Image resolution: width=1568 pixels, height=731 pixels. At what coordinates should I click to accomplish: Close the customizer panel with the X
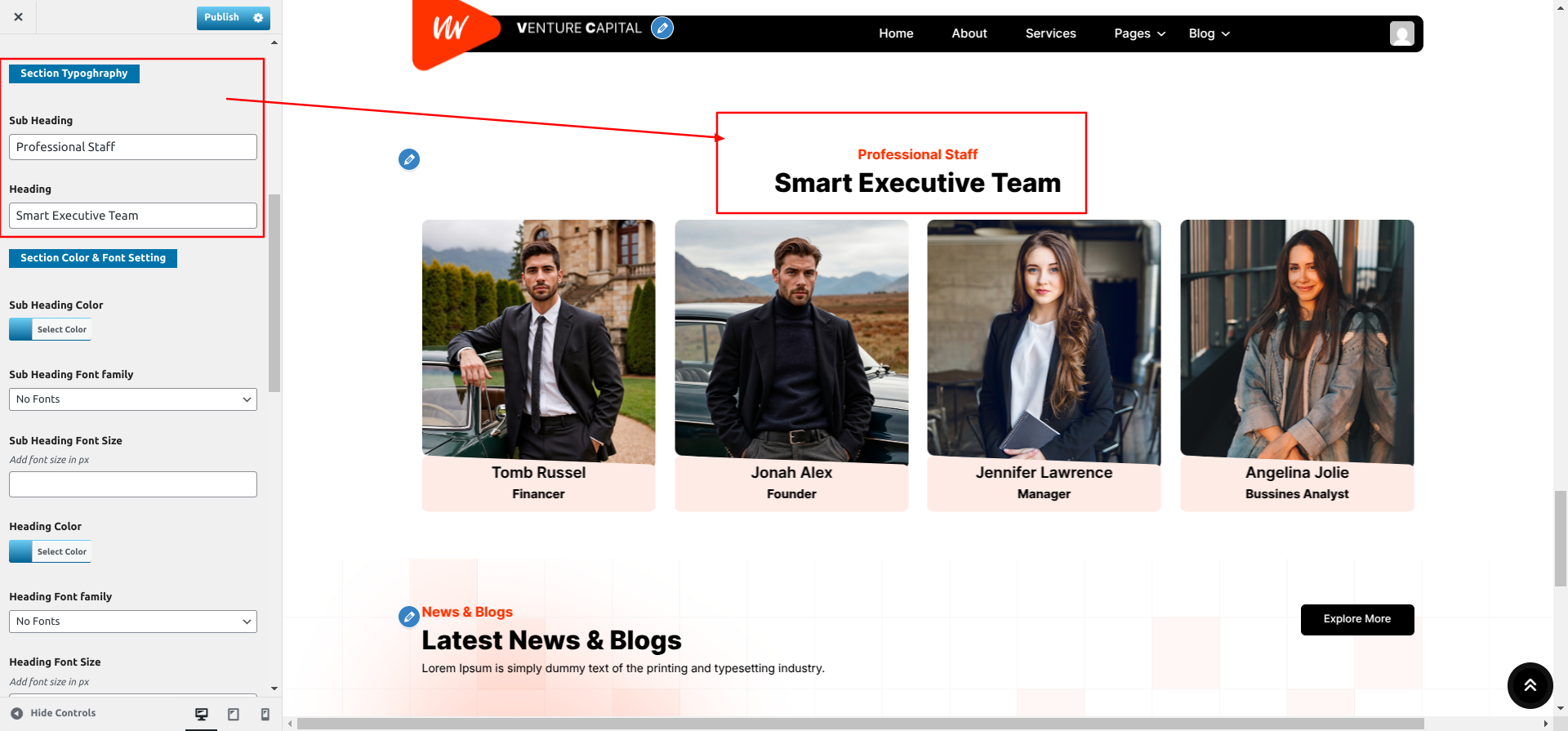[18, 16]
